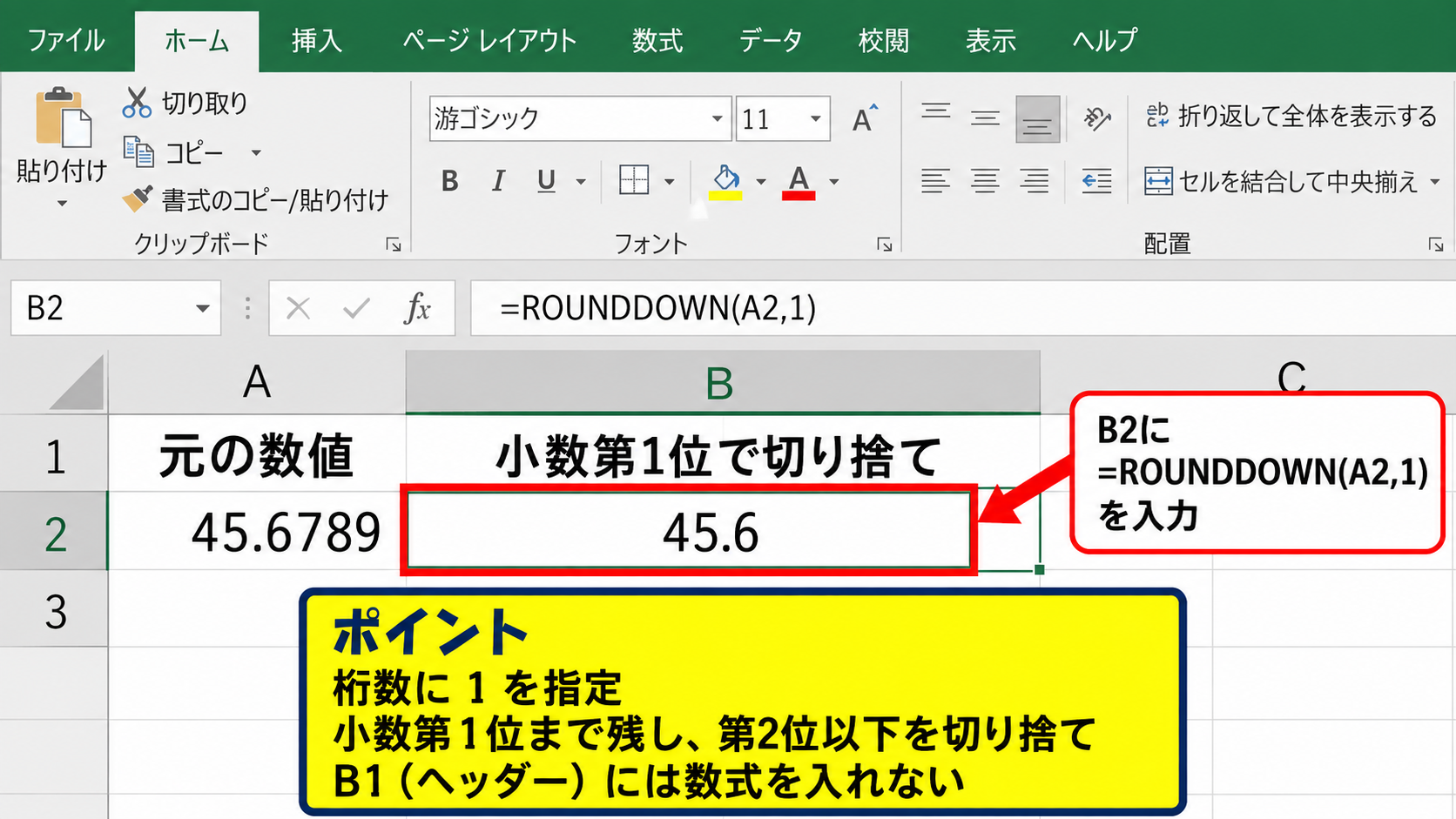Open the font size dropdown arrow
This screenshot has height=819, width=1456.
[x=816, y=118]
